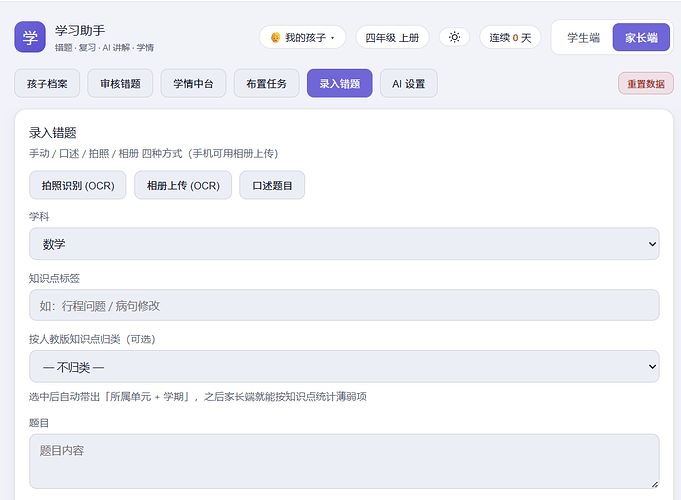This screenshot has width=681, height=500.
Task: Open the 学科 subject dropdown showing 数学
Action: [x=344, y=244]
